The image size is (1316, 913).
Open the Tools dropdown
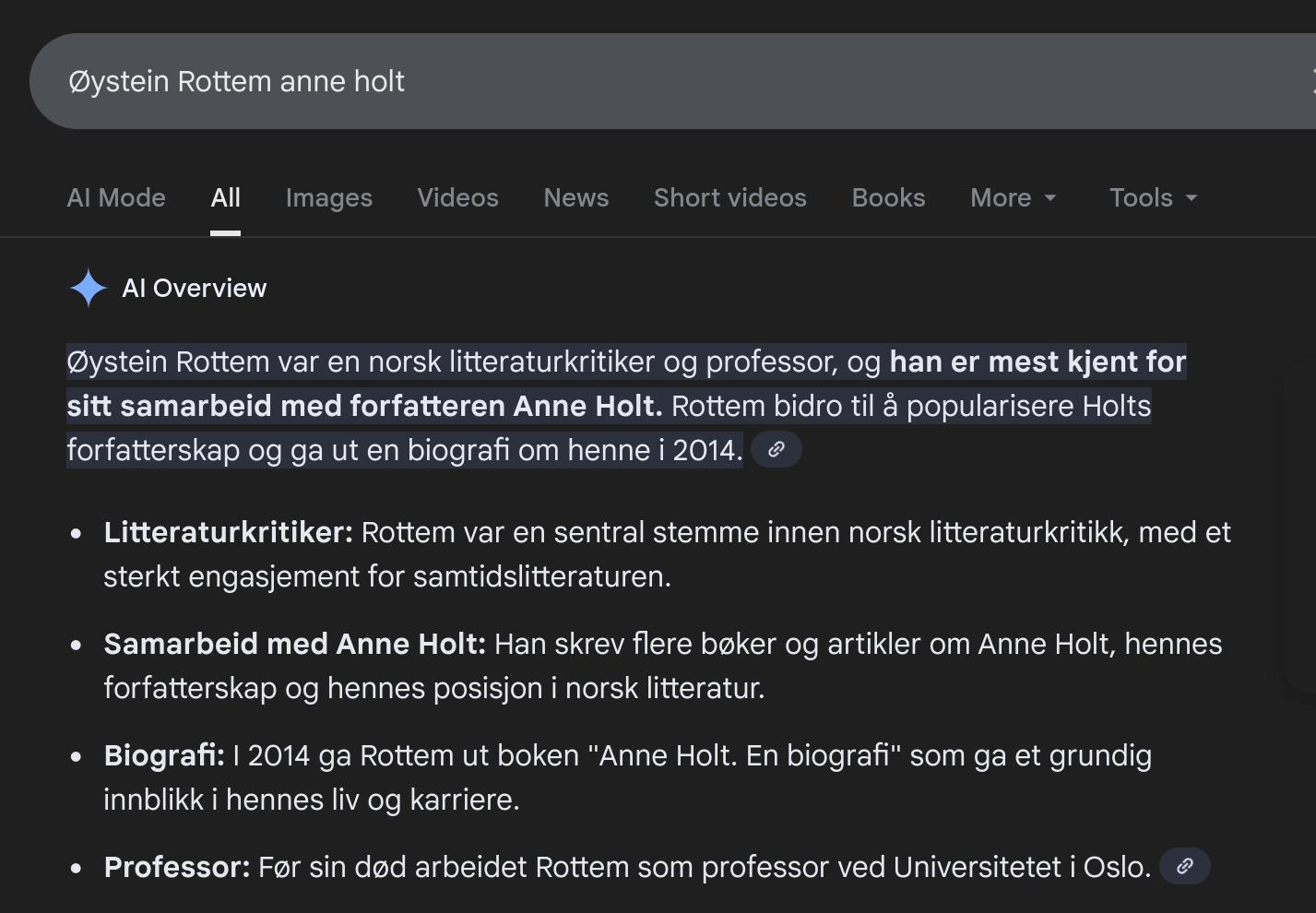coord(1153,198)
